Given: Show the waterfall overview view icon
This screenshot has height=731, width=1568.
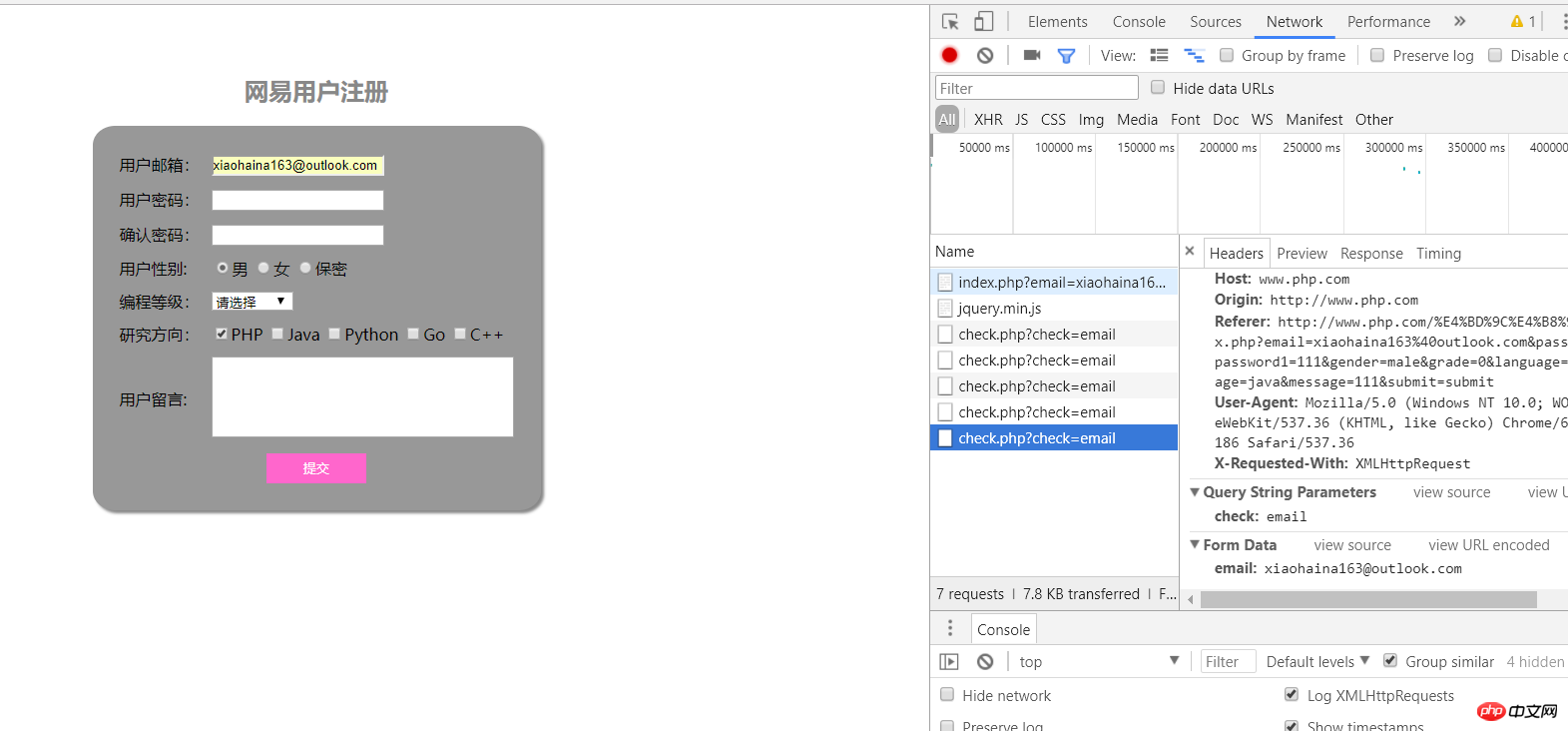Looking at the screenshot, I should [1194, 55].
